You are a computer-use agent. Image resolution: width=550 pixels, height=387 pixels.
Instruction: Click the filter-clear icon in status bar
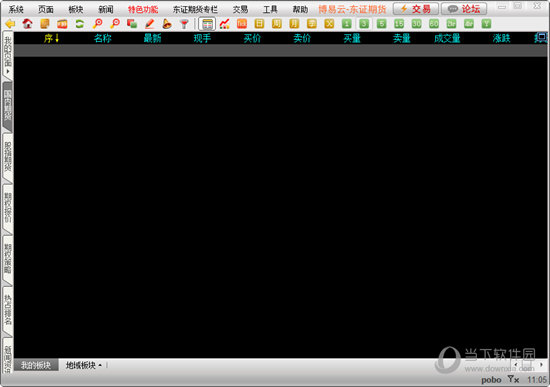pos(513,379)
